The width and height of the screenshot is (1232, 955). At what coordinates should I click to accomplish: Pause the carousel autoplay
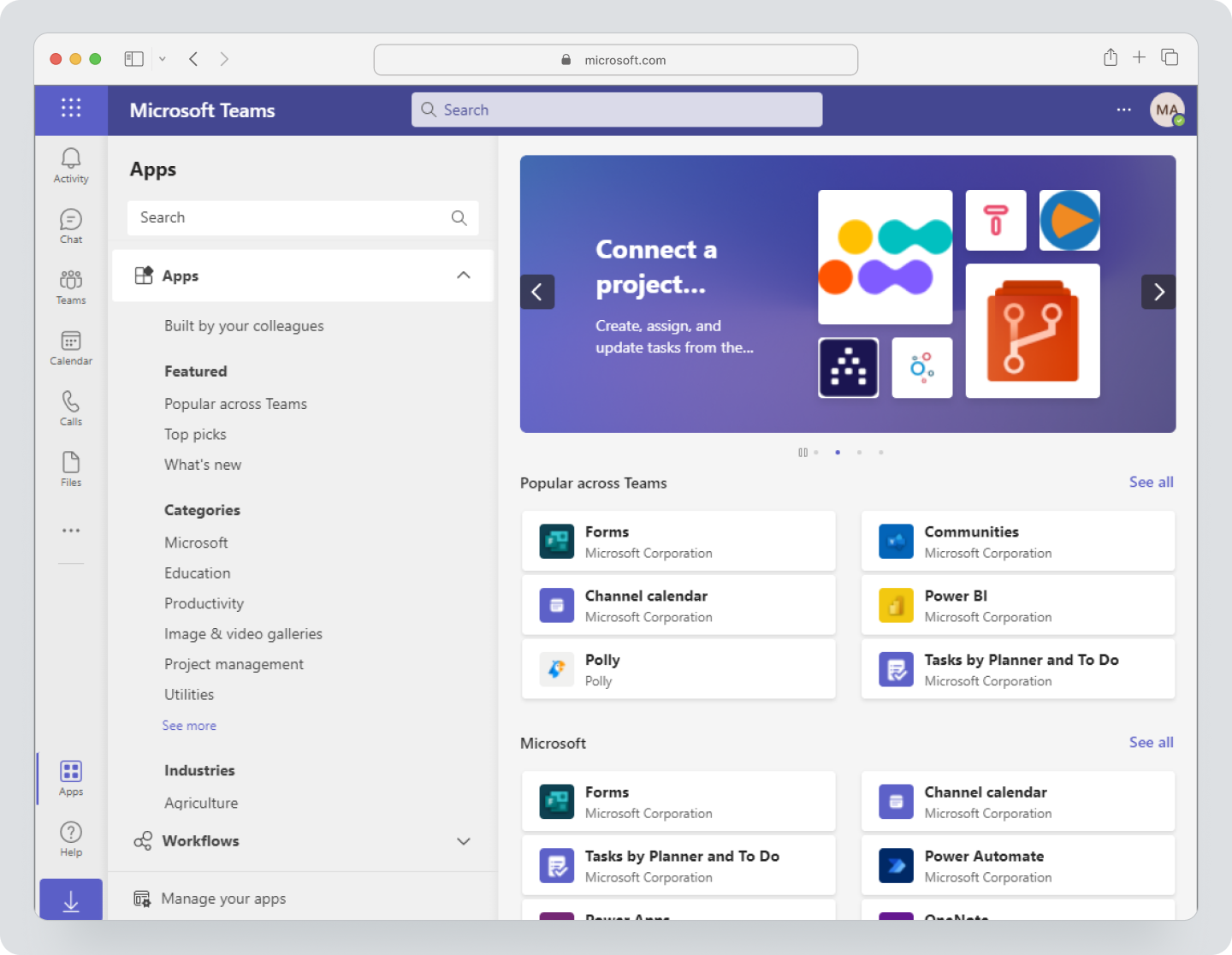tap(803, 452)
